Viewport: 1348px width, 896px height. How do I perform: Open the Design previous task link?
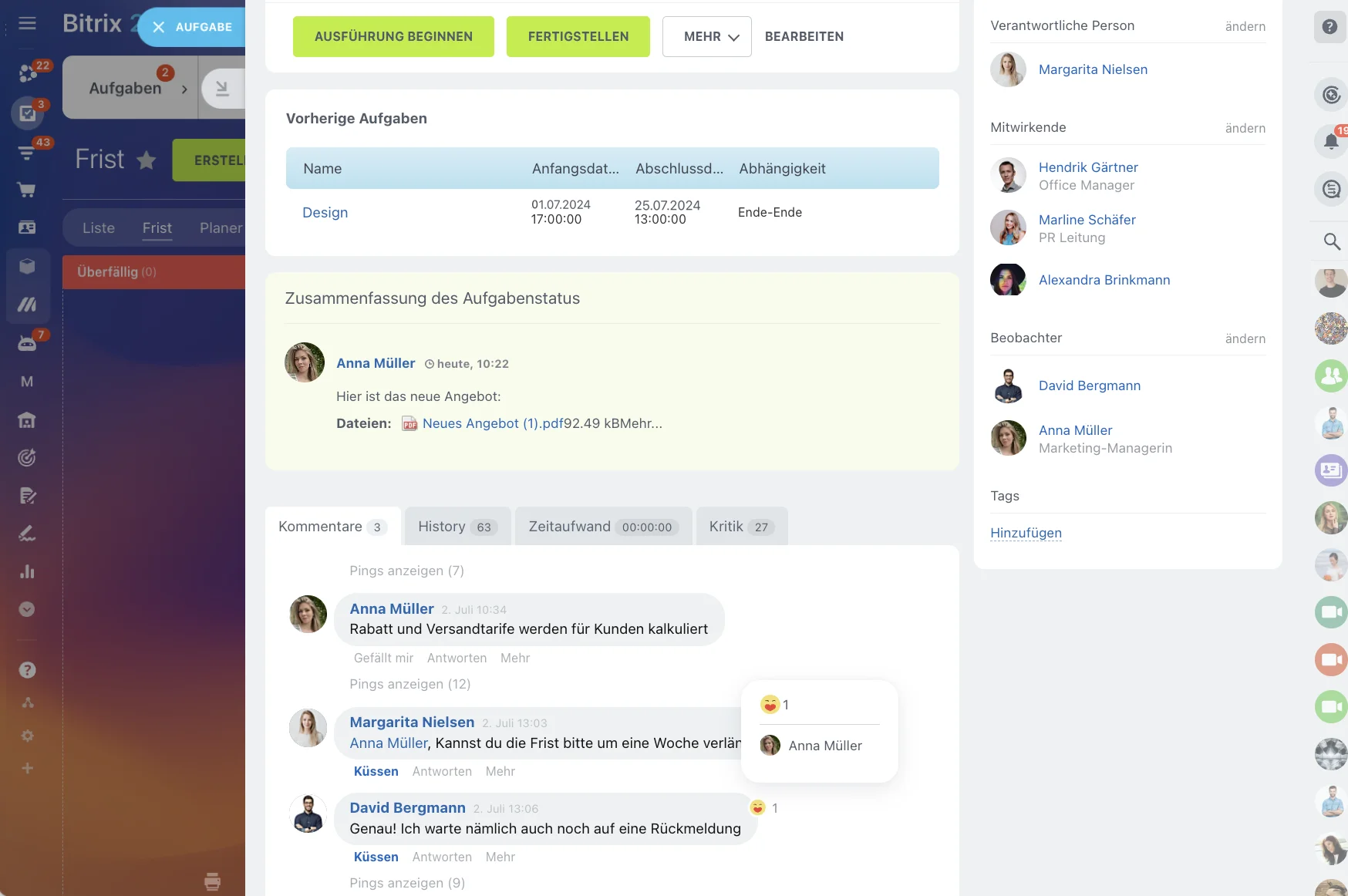(x=325, y=213)
